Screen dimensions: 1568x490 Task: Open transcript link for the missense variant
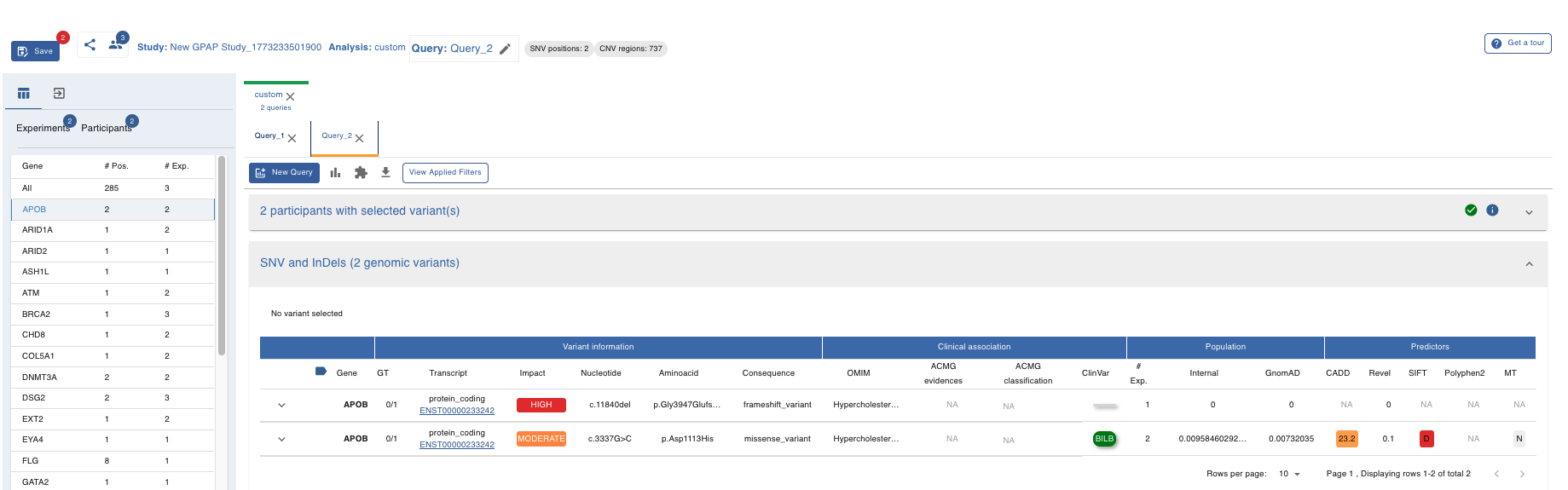(456, 445)
